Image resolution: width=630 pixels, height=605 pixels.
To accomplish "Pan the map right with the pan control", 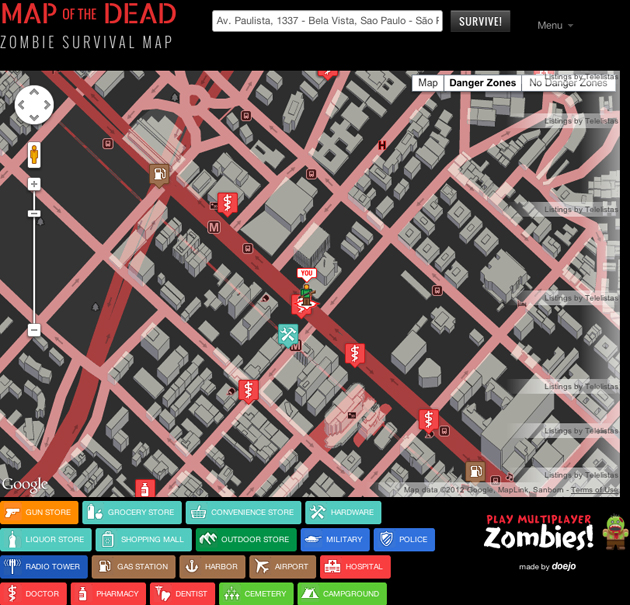I will [47, 105].
